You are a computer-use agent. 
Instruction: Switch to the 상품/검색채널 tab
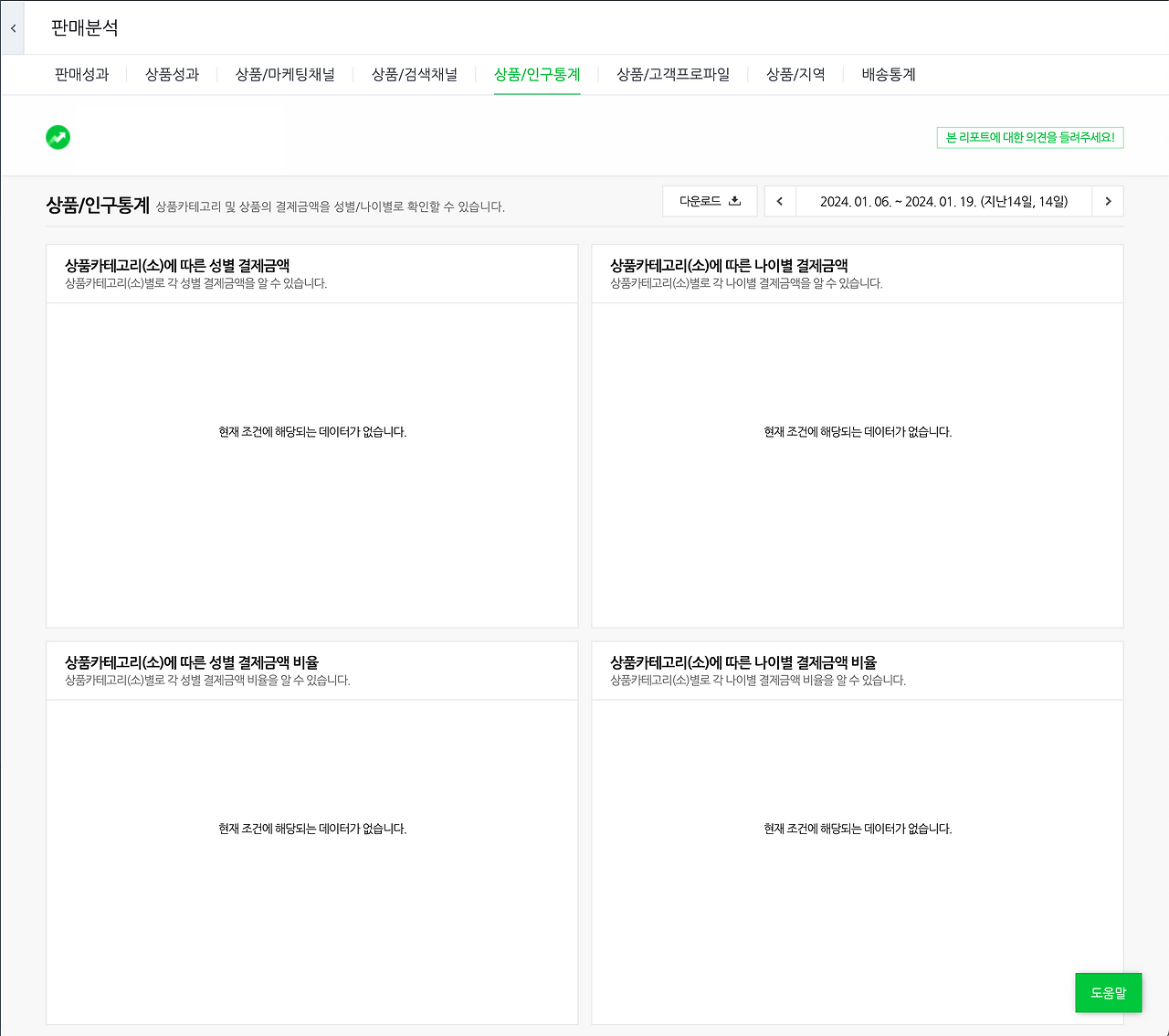415,75
